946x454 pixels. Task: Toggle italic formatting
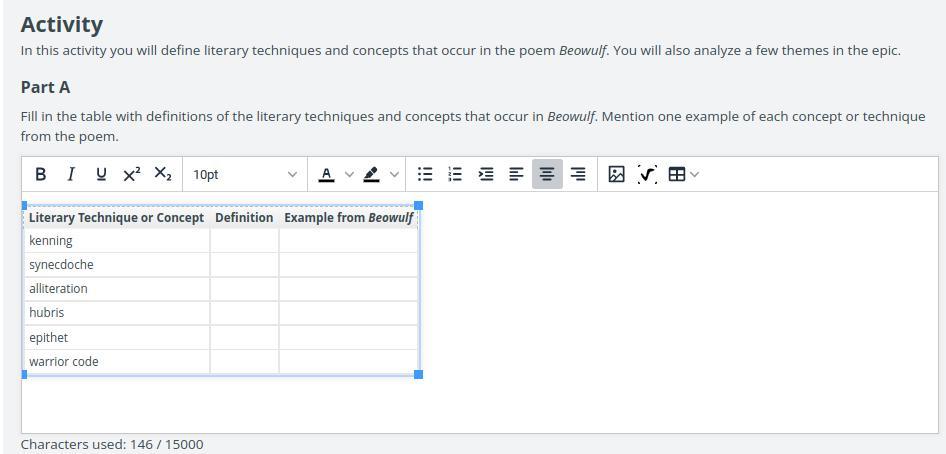(x=70, y=174)
